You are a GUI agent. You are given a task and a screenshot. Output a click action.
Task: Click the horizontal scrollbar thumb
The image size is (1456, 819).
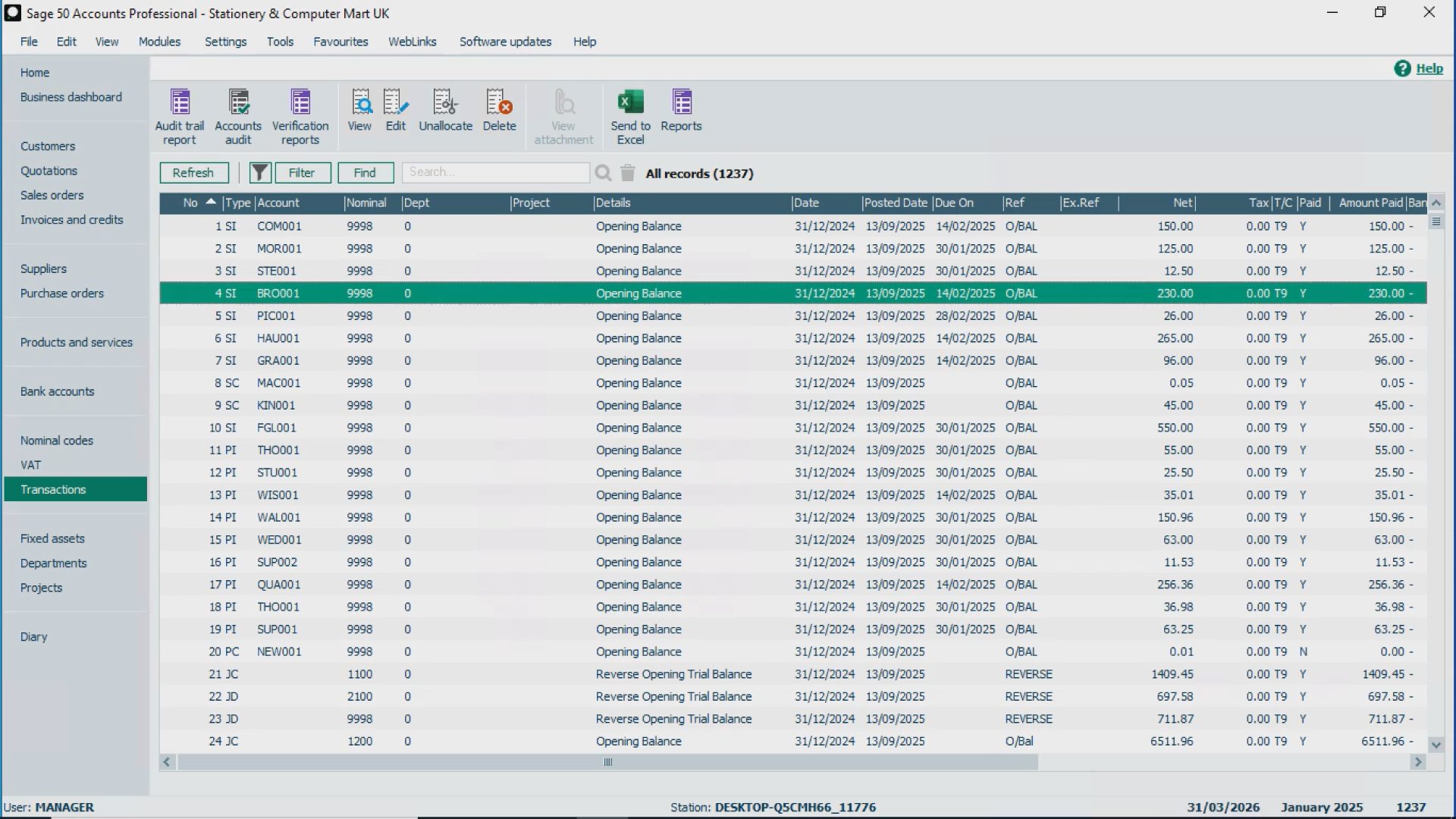click(x=607, y=762)
